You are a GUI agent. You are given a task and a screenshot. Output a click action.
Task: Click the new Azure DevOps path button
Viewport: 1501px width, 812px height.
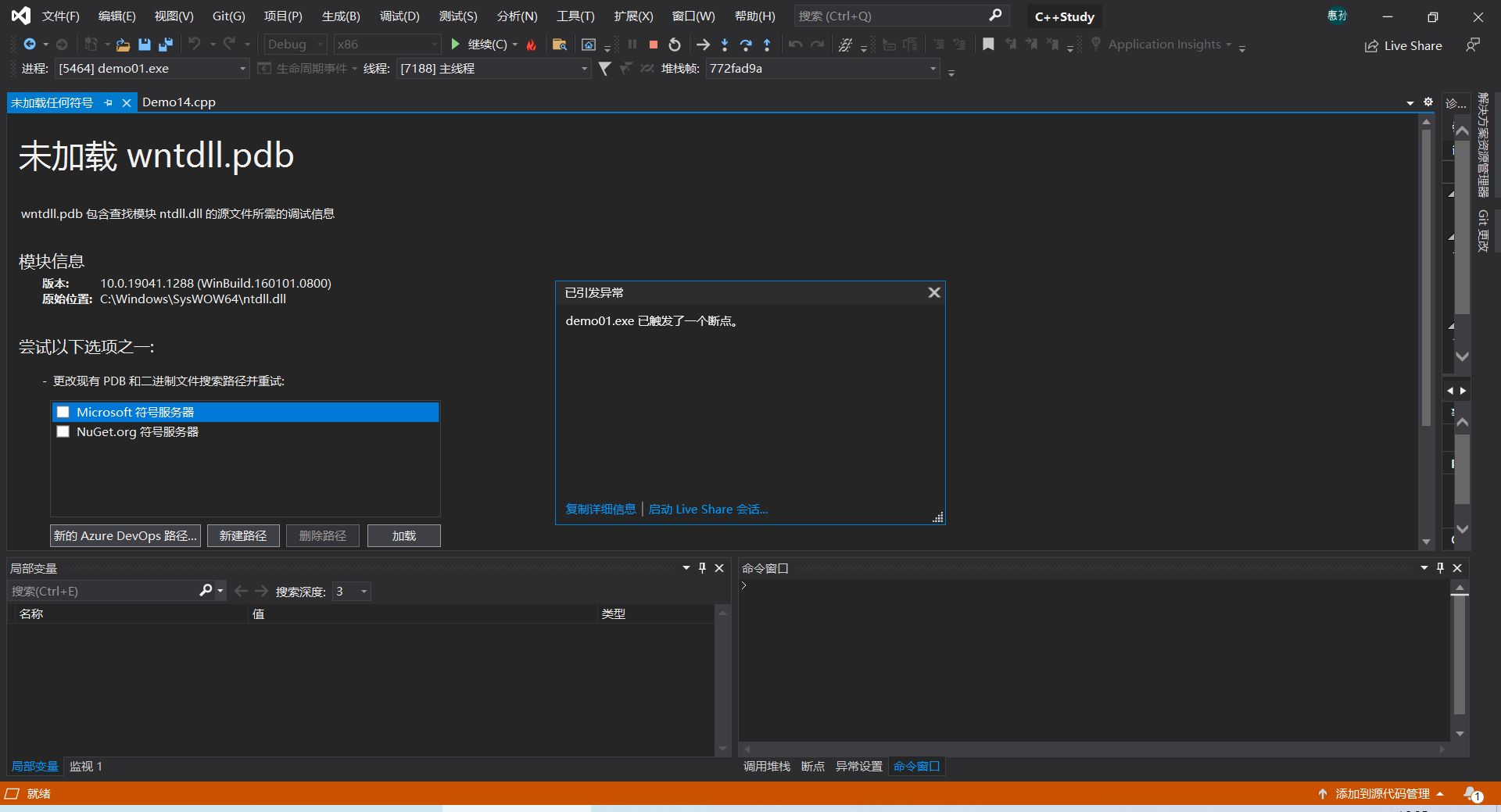pyautogui.click(x=125, y=536)
